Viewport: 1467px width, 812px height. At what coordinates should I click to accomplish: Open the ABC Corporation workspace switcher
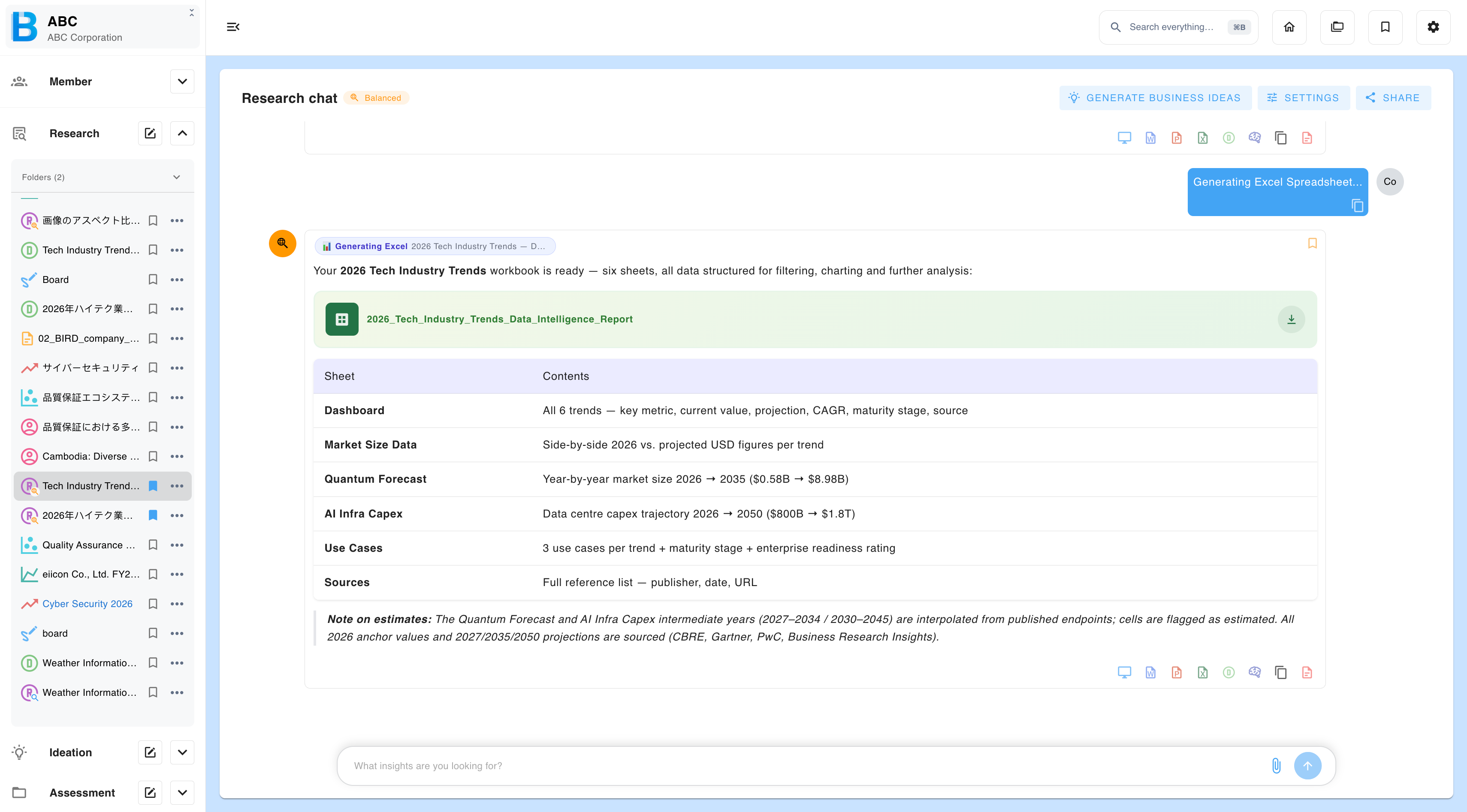tap(103, 27)
